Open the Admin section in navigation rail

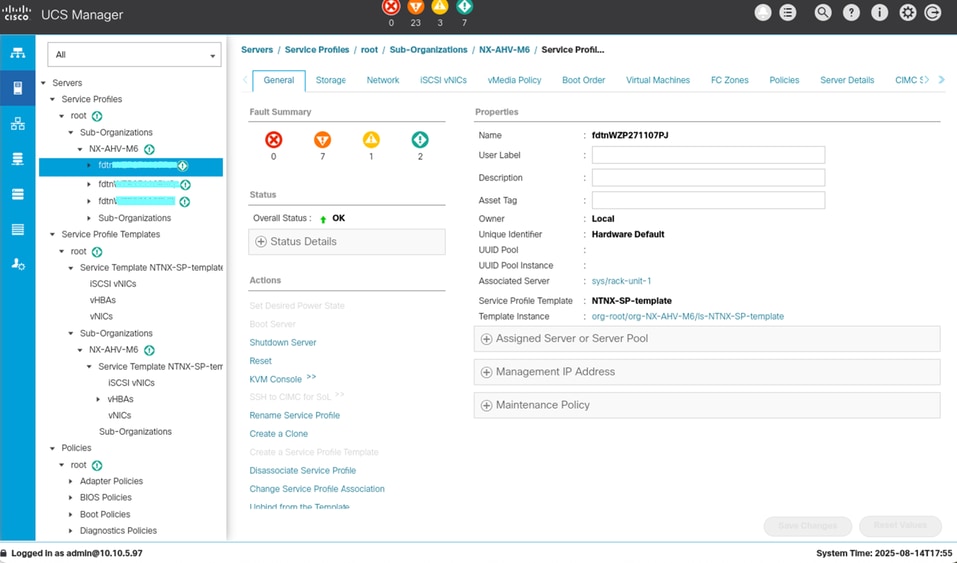(x=18, y=264)
